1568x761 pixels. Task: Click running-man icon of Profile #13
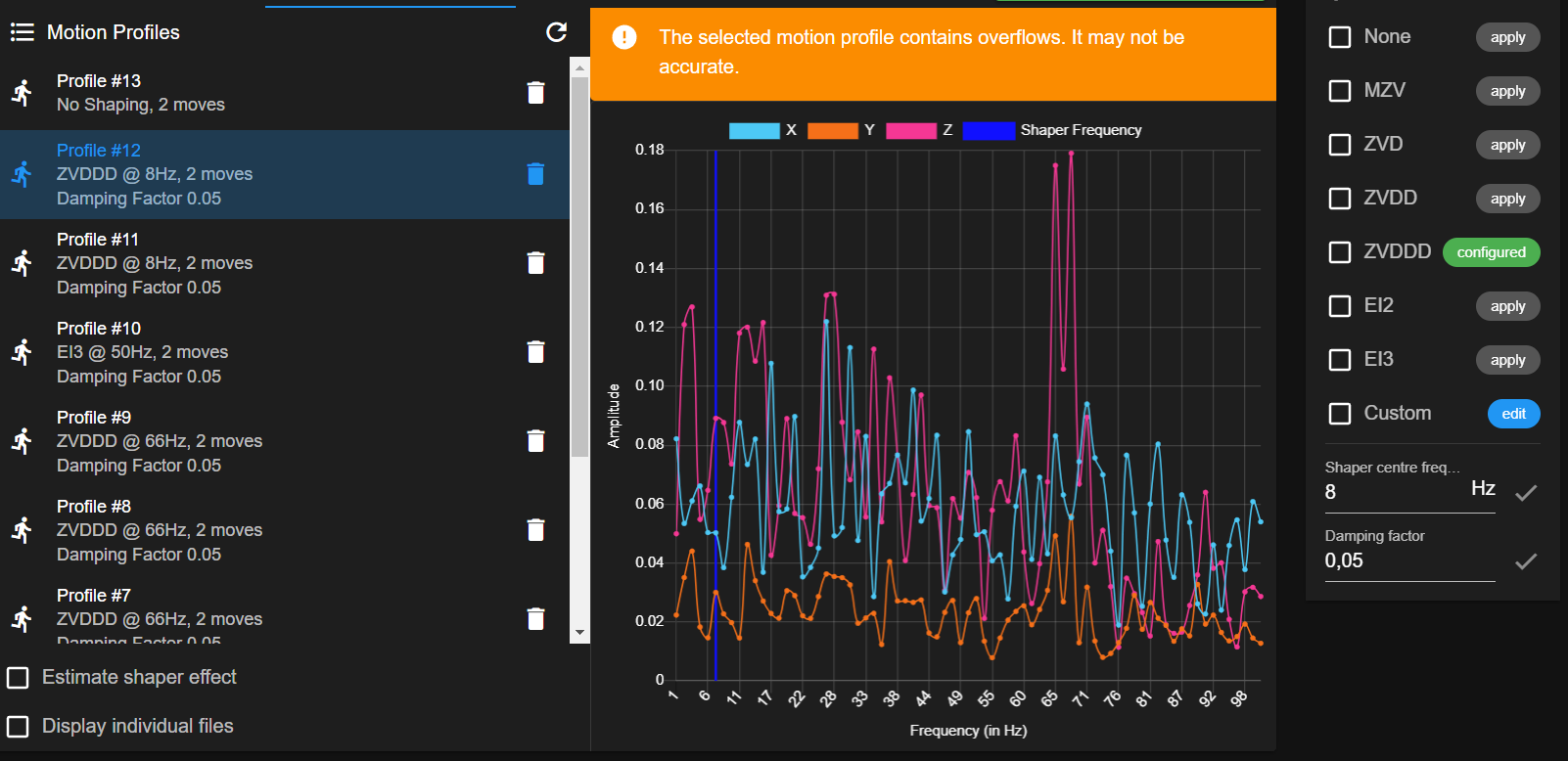coord(22,93)
